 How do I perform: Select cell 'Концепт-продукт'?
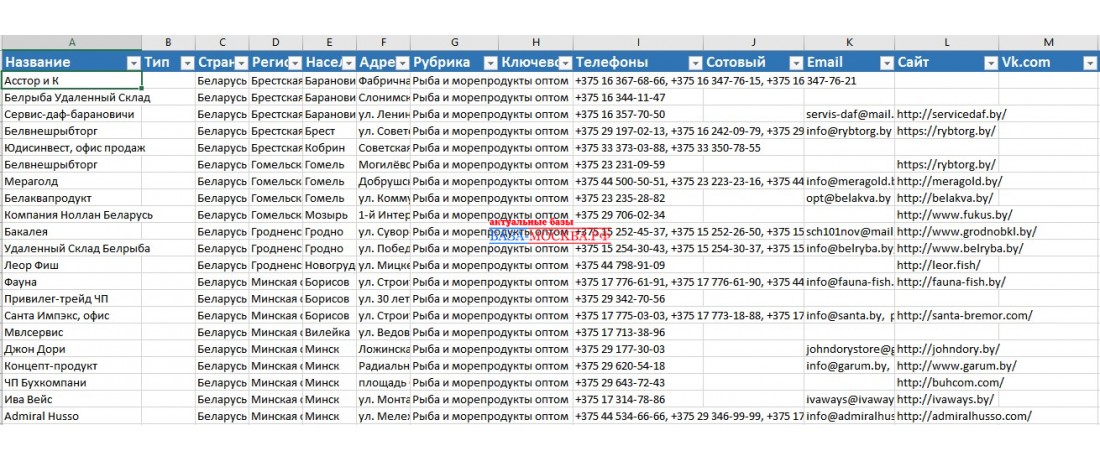click(72, 366)
